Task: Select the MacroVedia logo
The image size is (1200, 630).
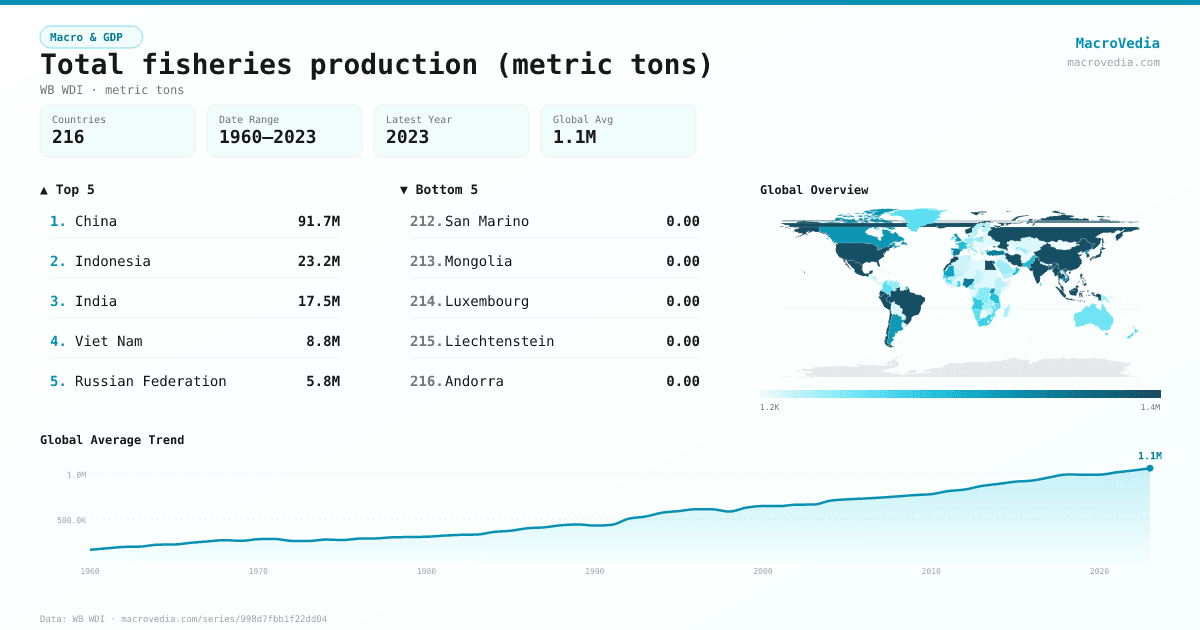Action: [1117, 43]
